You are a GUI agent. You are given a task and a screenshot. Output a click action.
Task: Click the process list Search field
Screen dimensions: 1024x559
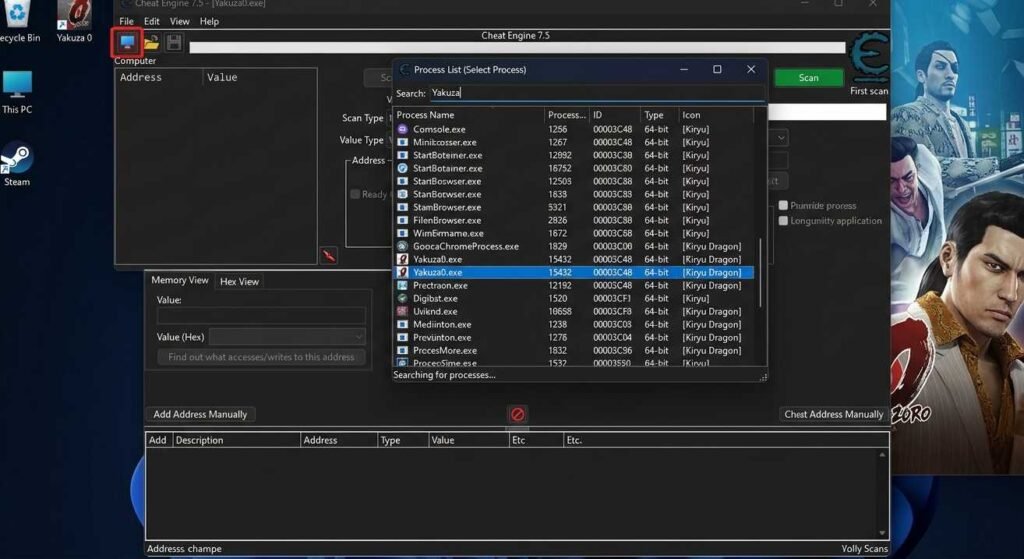click(x=596, y=93)
